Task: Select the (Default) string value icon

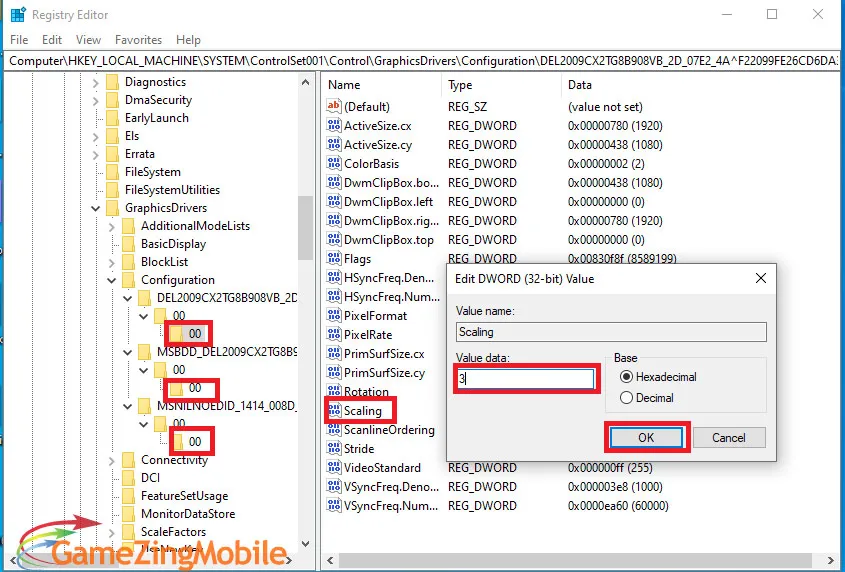Action: [x=334, y=106]
